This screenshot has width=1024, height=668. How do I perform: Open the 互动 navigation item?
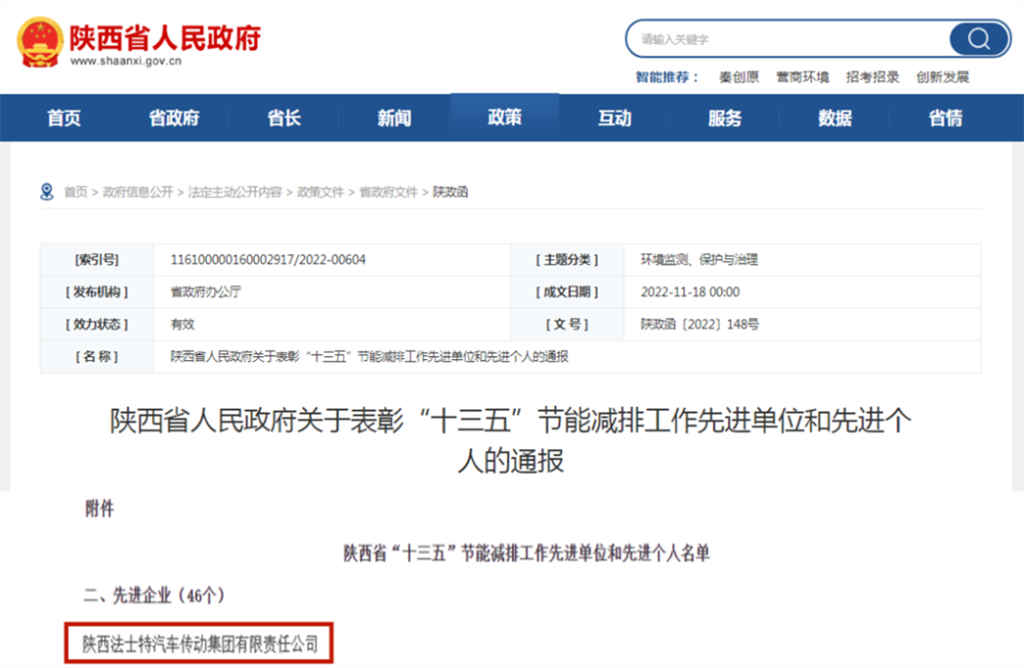pos(613,117)
